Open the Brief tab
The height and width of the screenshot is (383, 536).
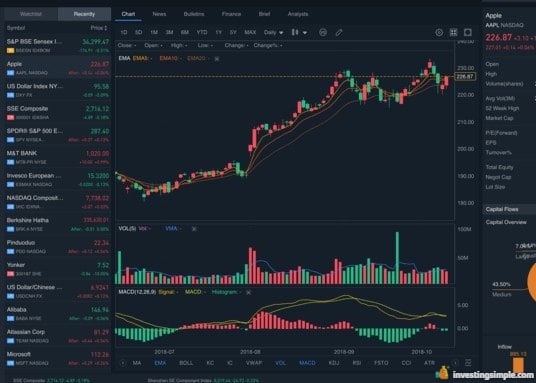click(264, 14)
